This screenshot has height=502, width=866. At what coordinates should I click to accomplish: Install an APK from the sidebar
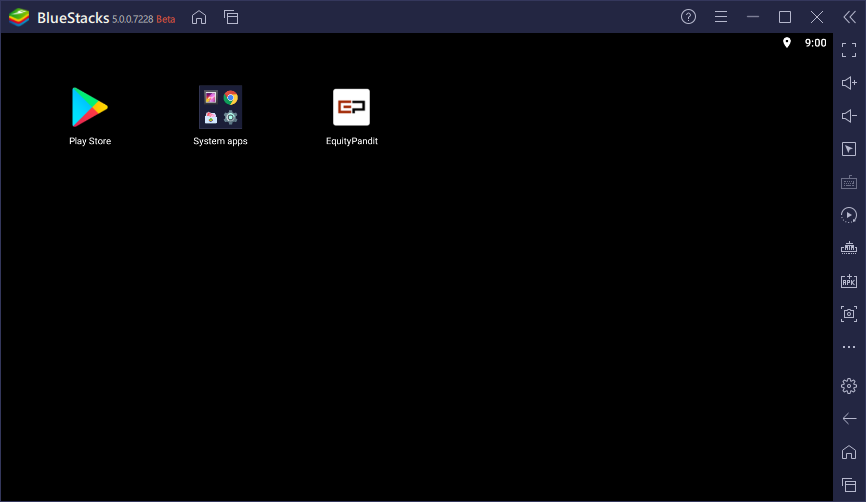pyautogui.click(x=849, y=281)
